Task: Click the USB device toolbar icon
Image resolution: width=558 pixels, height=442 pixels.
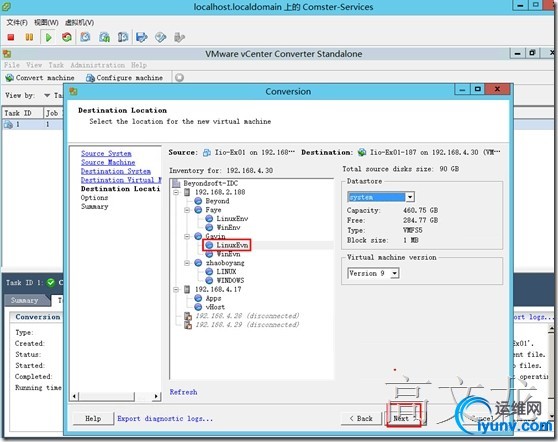Action: 179,37
